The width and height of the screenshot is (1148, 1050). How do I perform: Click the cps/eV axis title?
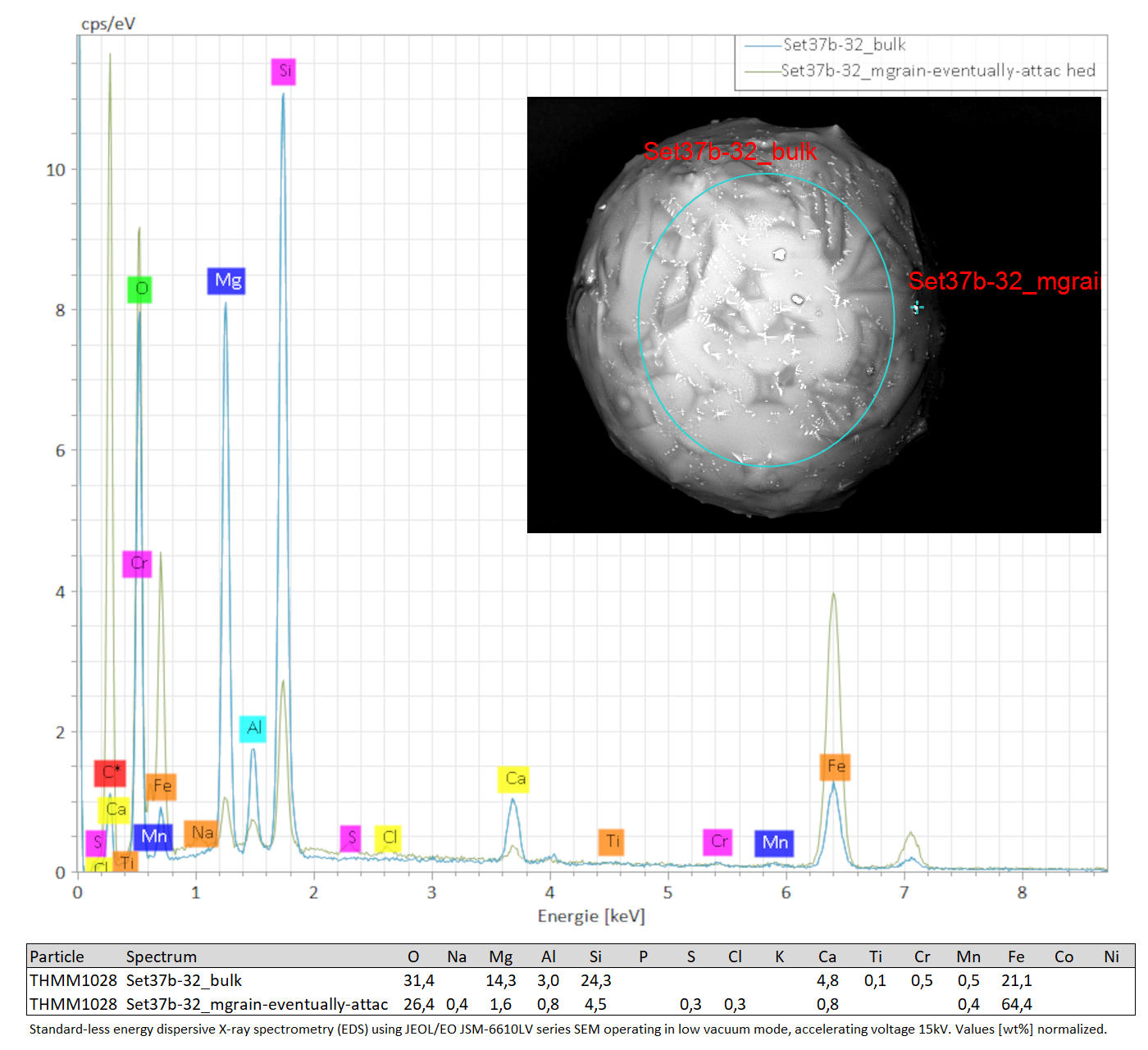107,24
